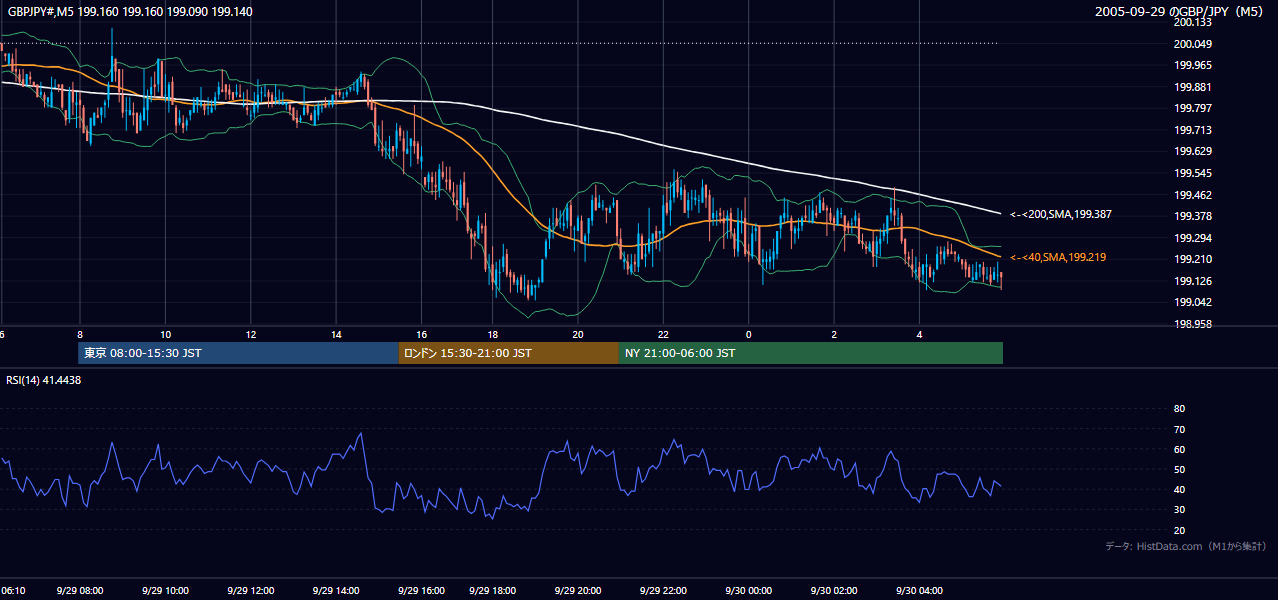
Task: Click price axis value 199.713
Action: (x=1193, y=130)
